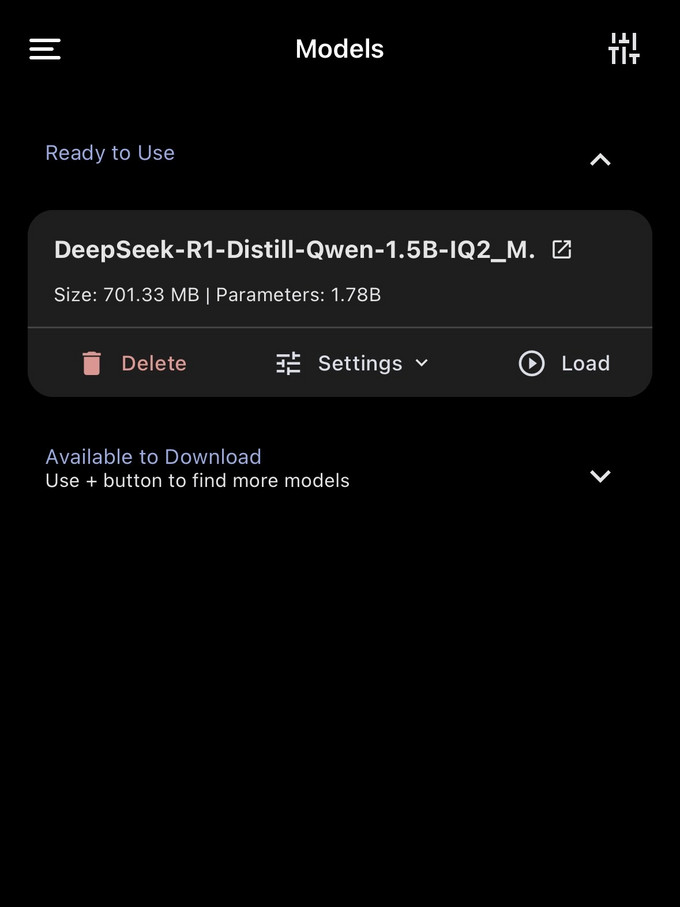This screenshot has width=680, height=907.
Task: Click the chevron next to Available to Download
Action: pyautogui.click(x=600, y=476)
